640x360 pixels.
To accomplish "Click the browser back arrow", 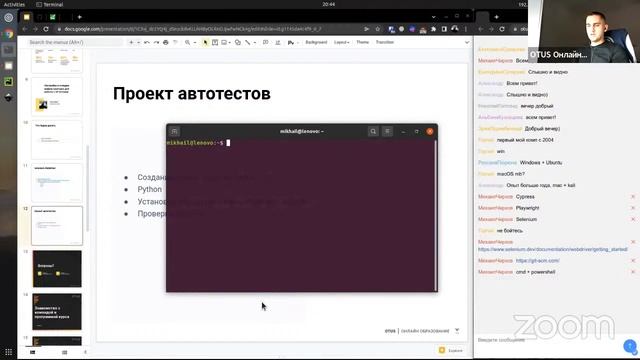I will pos(24,29).
